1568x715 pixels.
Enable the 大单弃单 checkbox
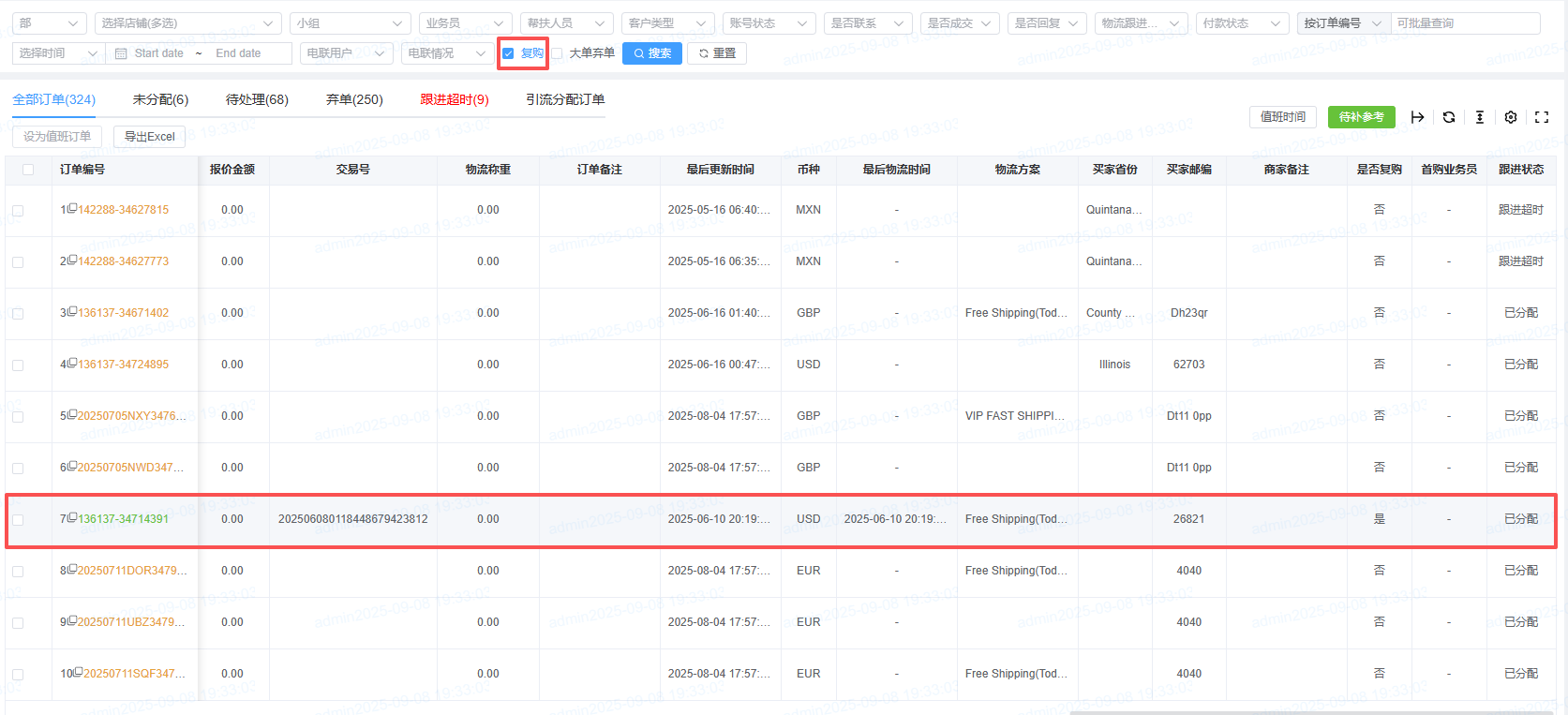coord(557,53)
